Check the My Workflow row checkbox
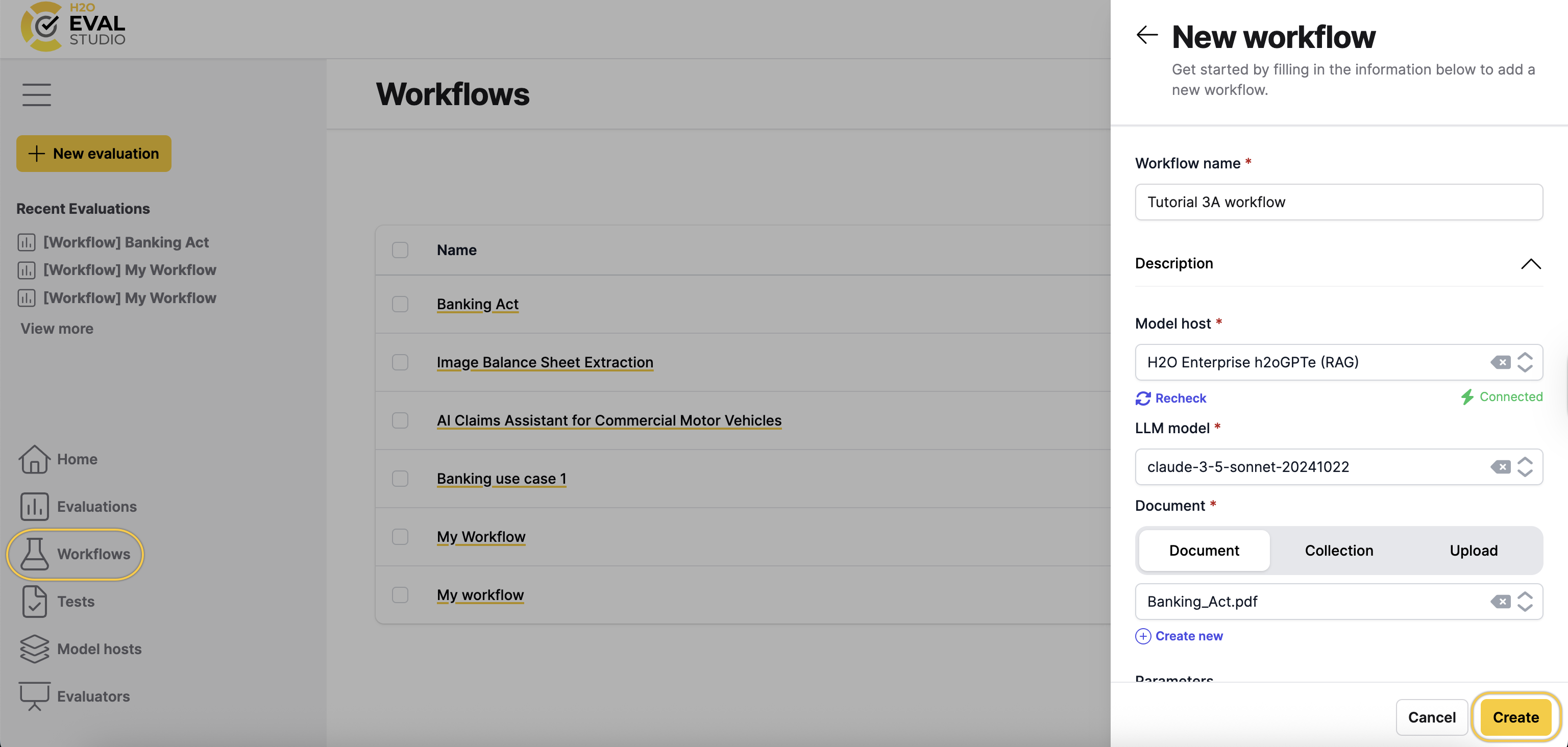 pos(401,537)
